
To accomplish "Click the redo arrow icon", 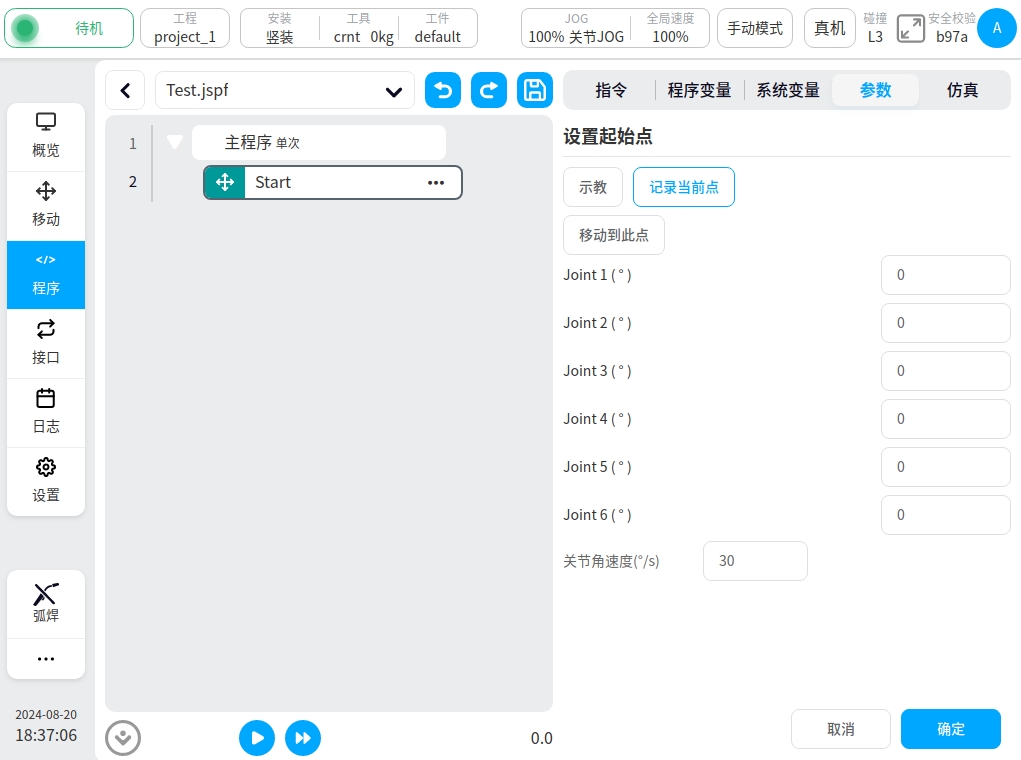I will [489, 90].
